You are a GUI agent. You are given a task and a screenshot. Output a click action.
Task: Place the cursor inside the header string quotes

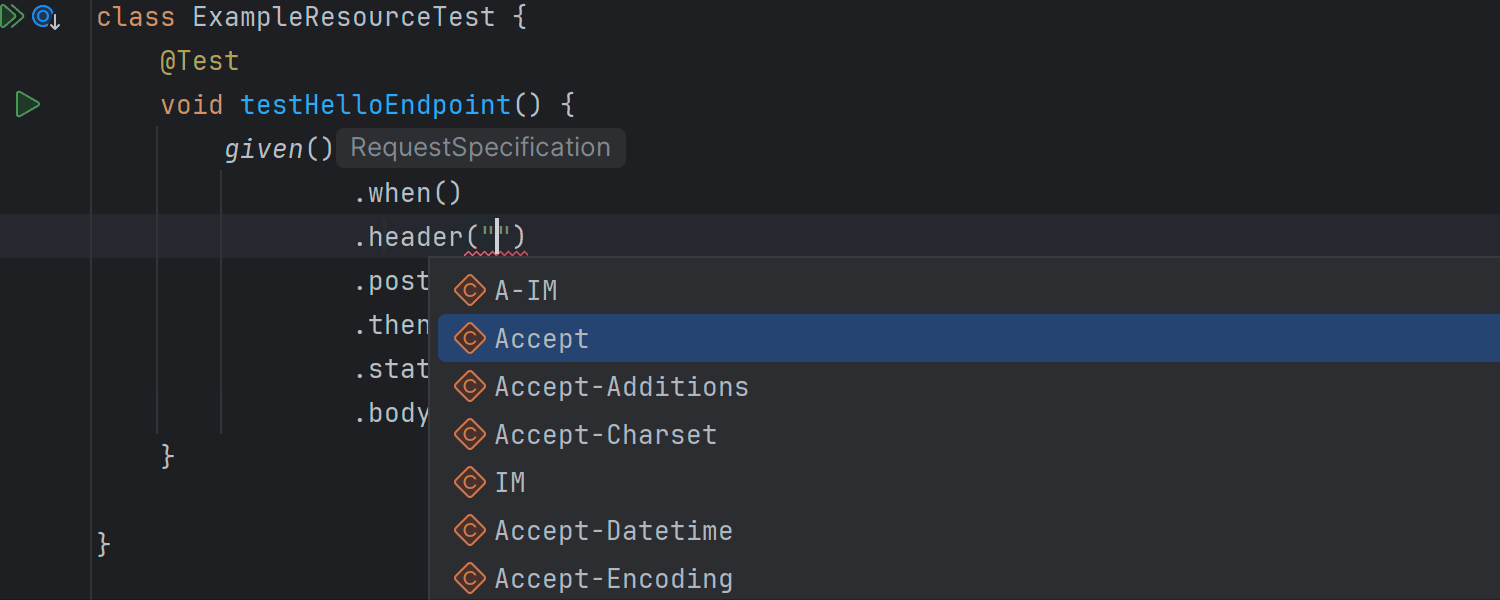tap(497, 237)
